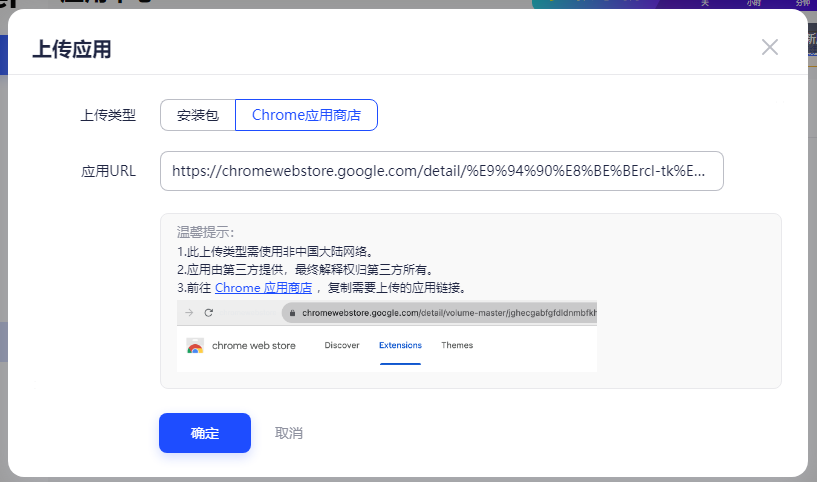Screen dimensions: 817x482
Task: Click the 上传应用 dialog title
Action: click(72, 48)
